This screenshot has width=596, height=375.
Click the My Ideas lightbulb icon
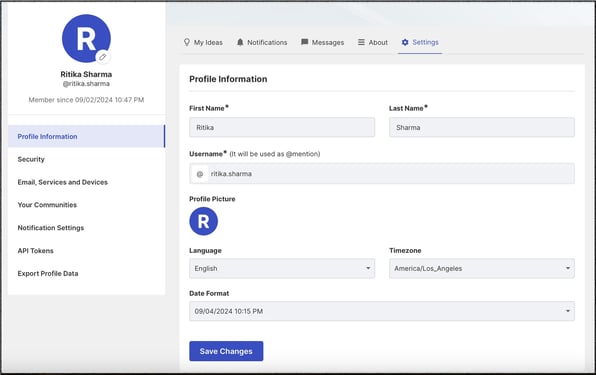coord(187,42)
